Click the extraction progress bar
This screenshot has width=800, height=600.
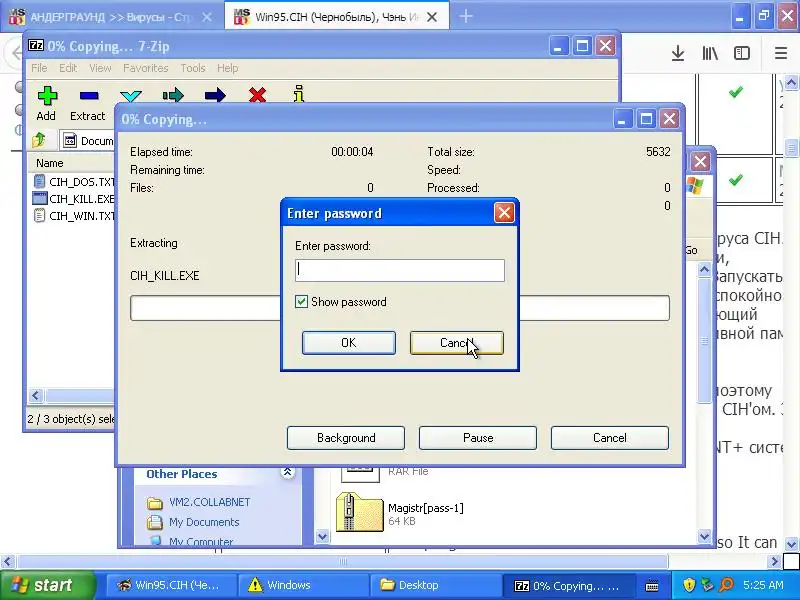click(x=399, y=308)
